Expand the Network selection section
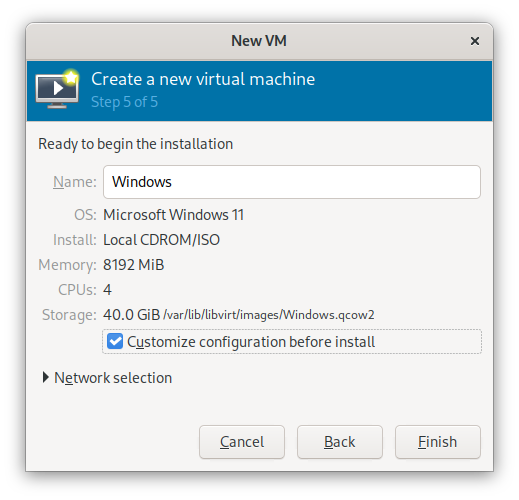Image resolution: width=519 pixels, height=500 pixels. [x=46, y=378]
